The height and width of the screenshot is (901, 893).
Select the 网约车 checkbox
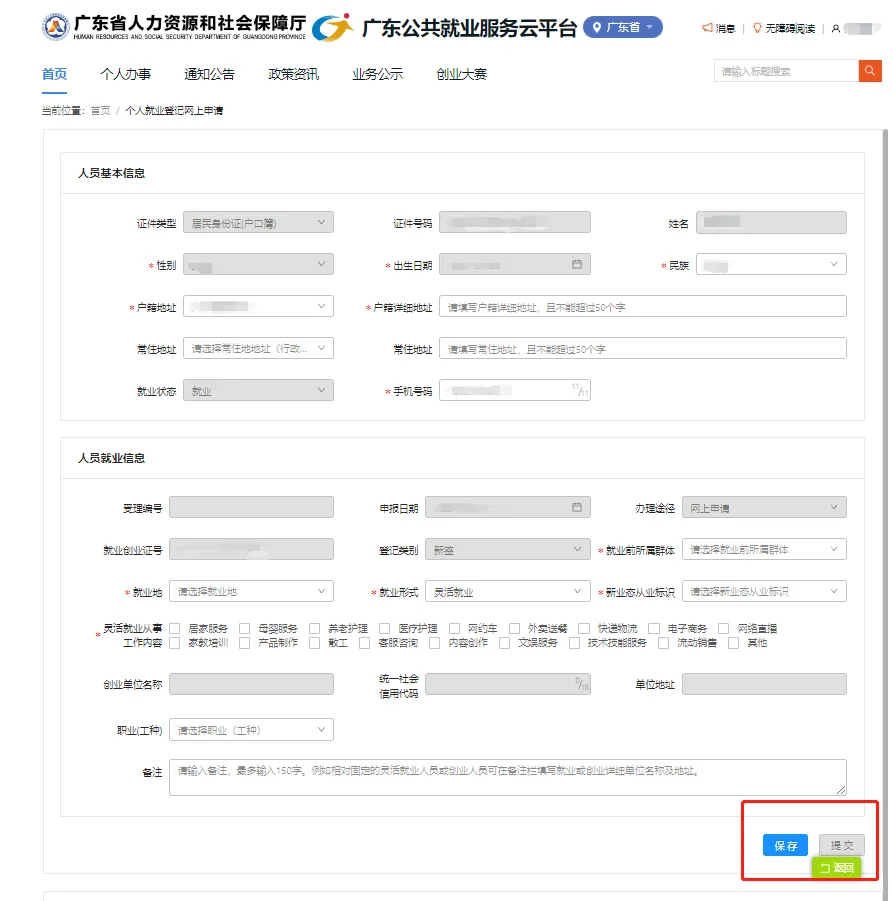coord(455,628)
